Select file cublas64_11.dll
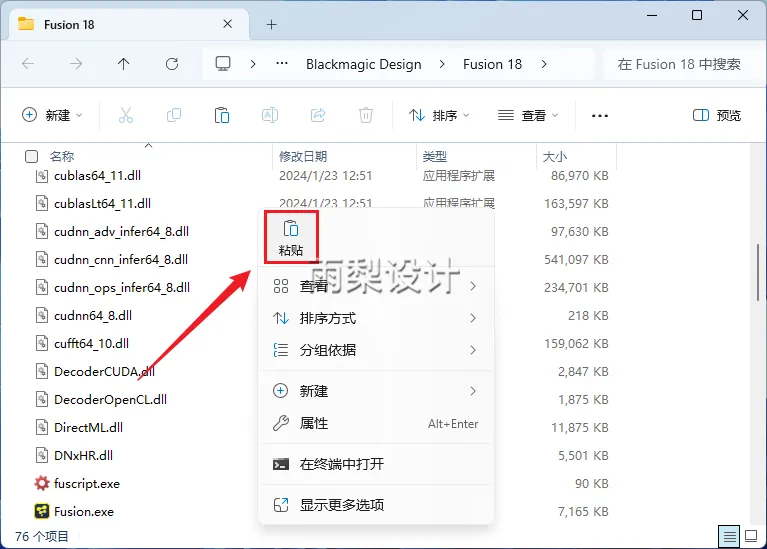 (x=97, y=176)
